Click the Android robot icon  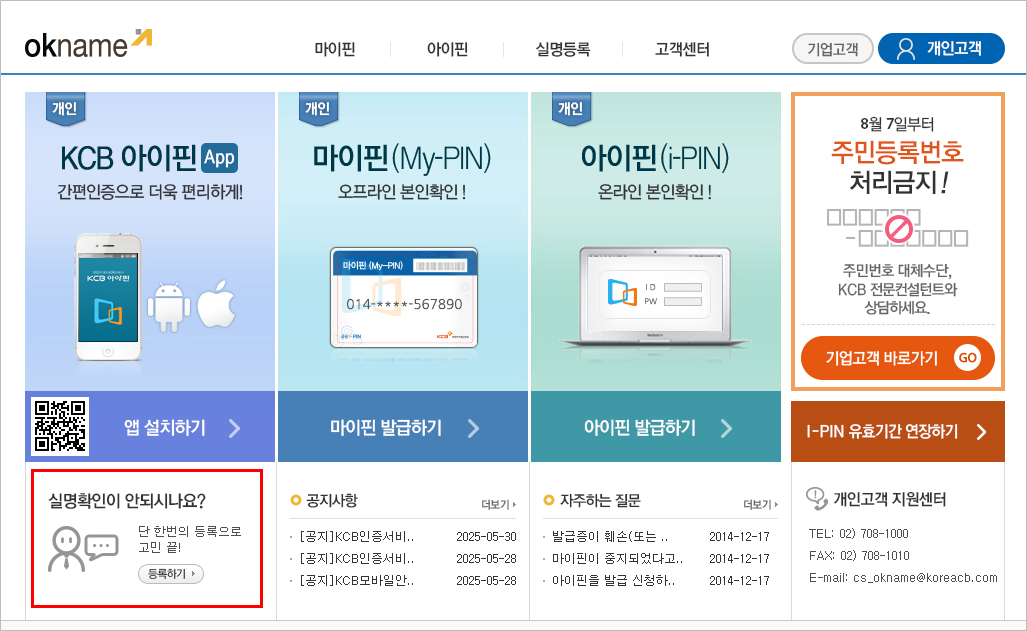coord(169,307)
